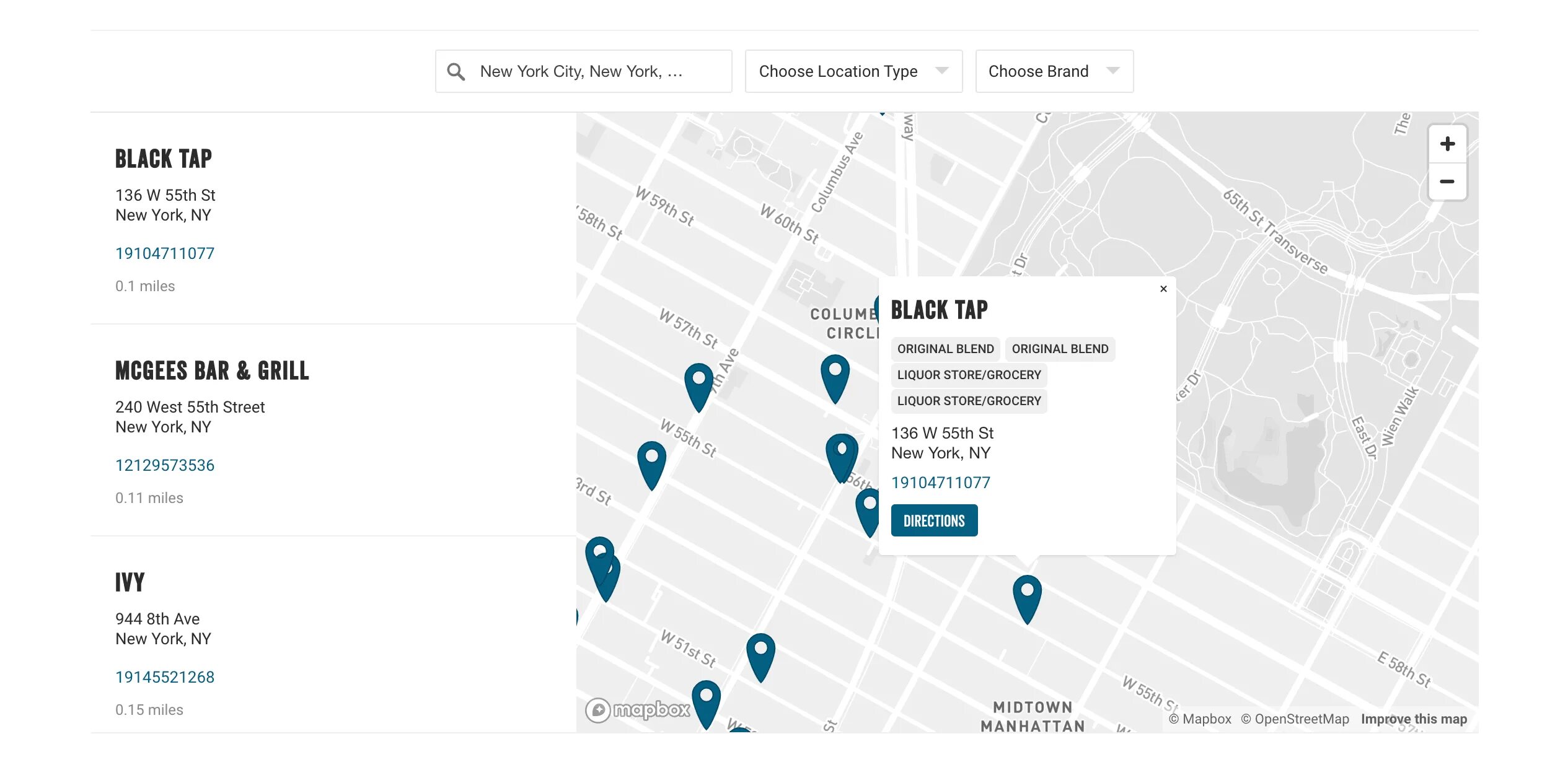This screenshot has height=757, width=1568.
Task: Open the Choose Brand dropdown
Action: pyautogui.click(x=1054, y=72)
